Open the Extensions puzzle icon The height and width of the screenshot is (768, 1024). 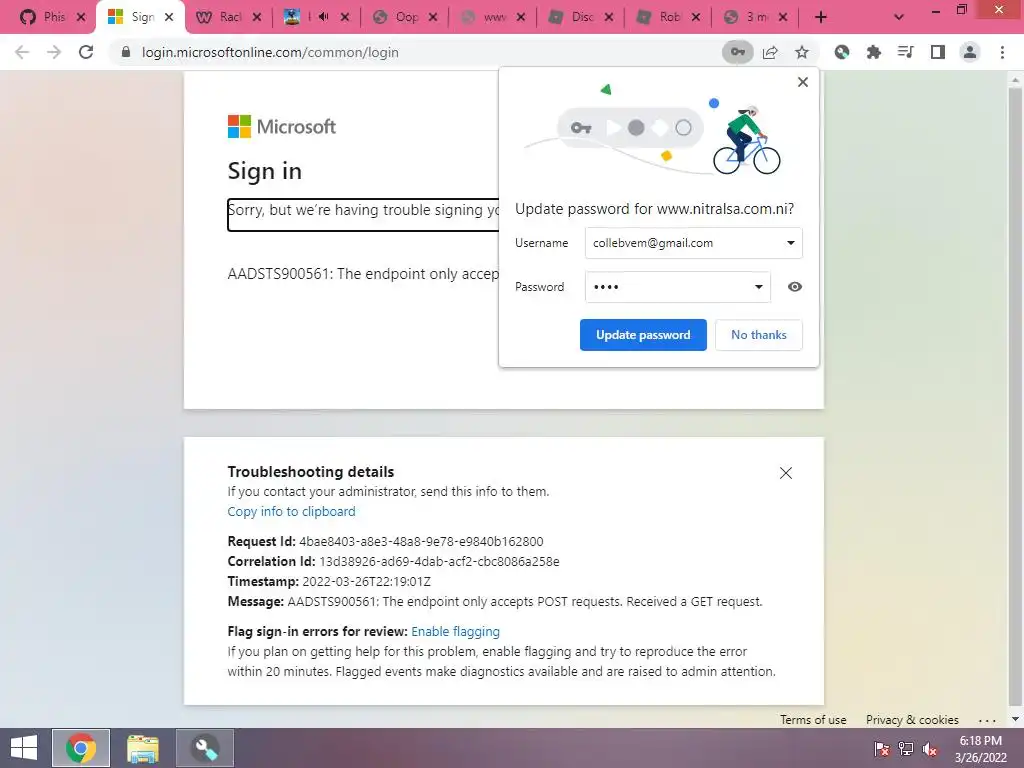tap(873, 52)
